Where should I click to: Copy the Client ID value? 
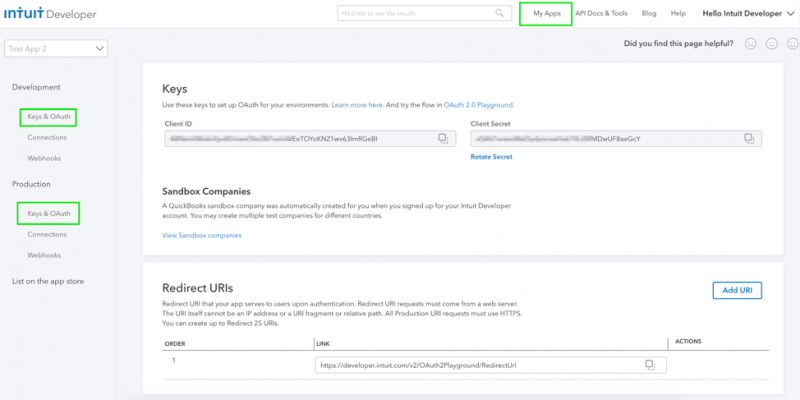click(x=443, y=138)
